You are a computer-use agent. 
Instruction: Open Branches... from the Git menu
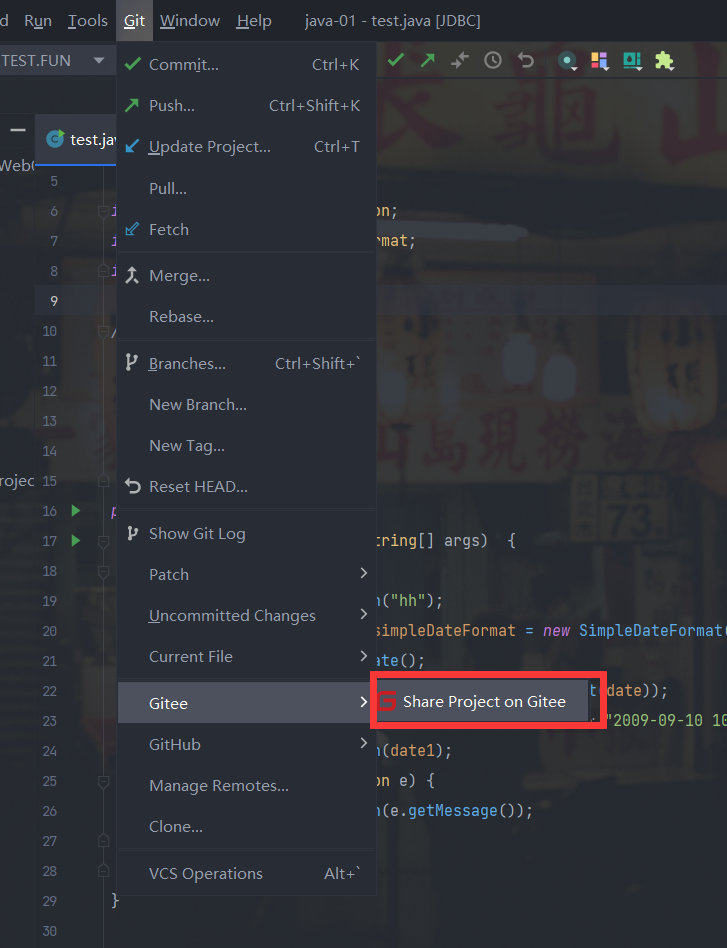247,363
